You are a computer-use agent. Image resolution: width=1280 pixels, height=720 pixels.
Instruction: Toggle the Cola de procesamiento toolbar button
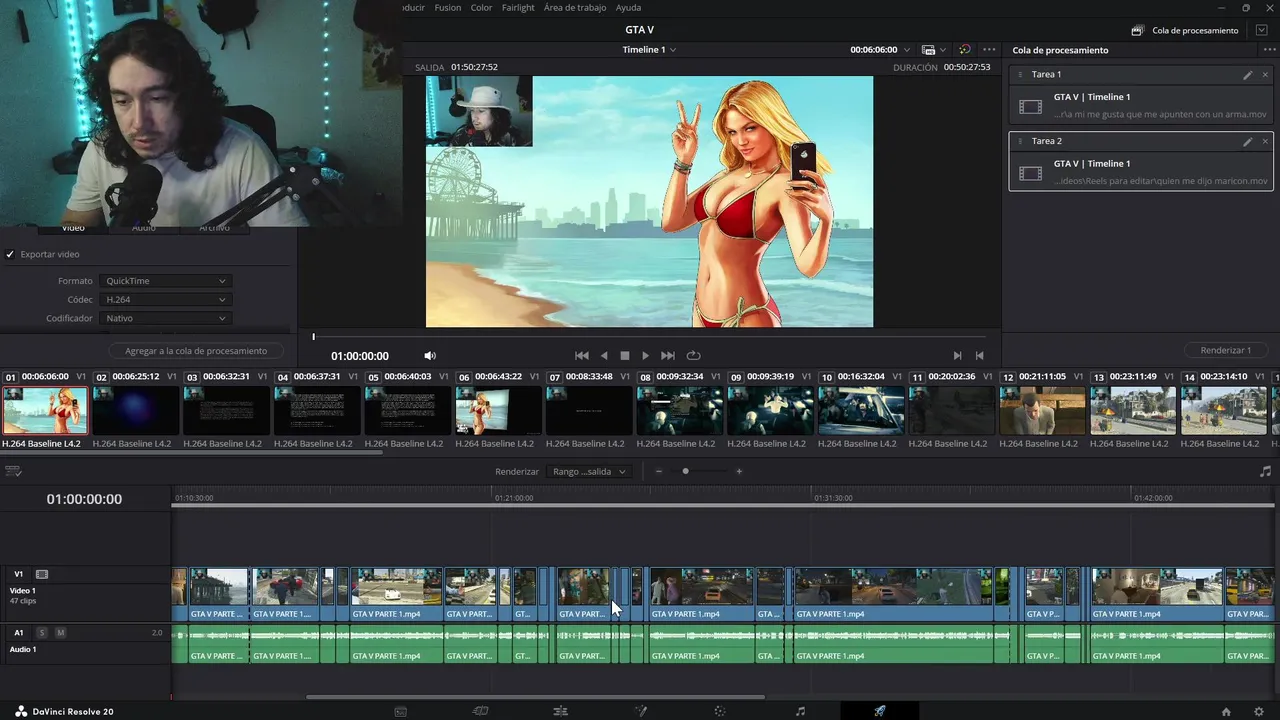pyautogui.click(x=1184, y=30)
